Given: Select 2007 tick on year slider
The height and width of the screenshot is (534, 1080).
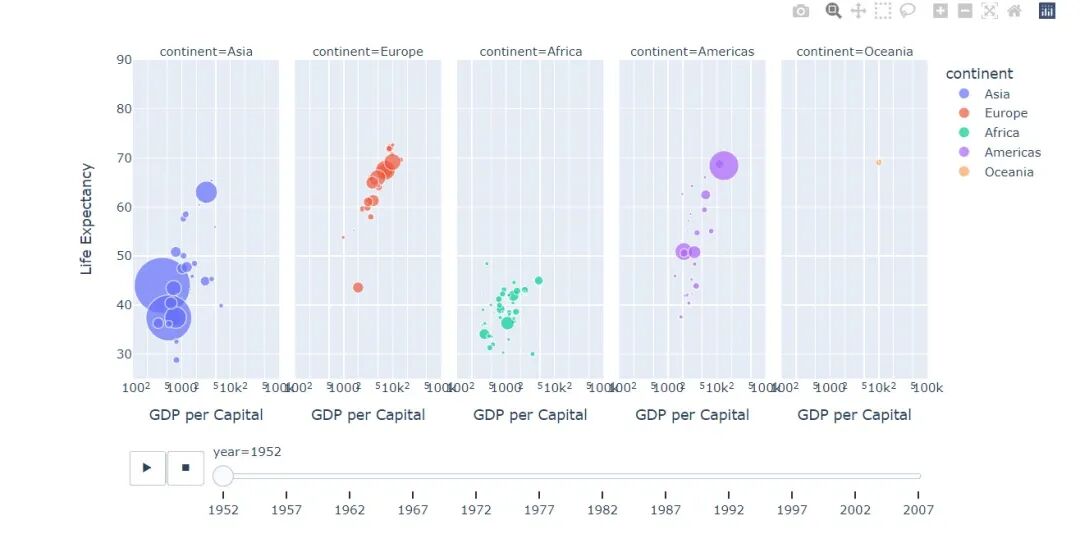Looking at the screenshot, I should [919, 510].
